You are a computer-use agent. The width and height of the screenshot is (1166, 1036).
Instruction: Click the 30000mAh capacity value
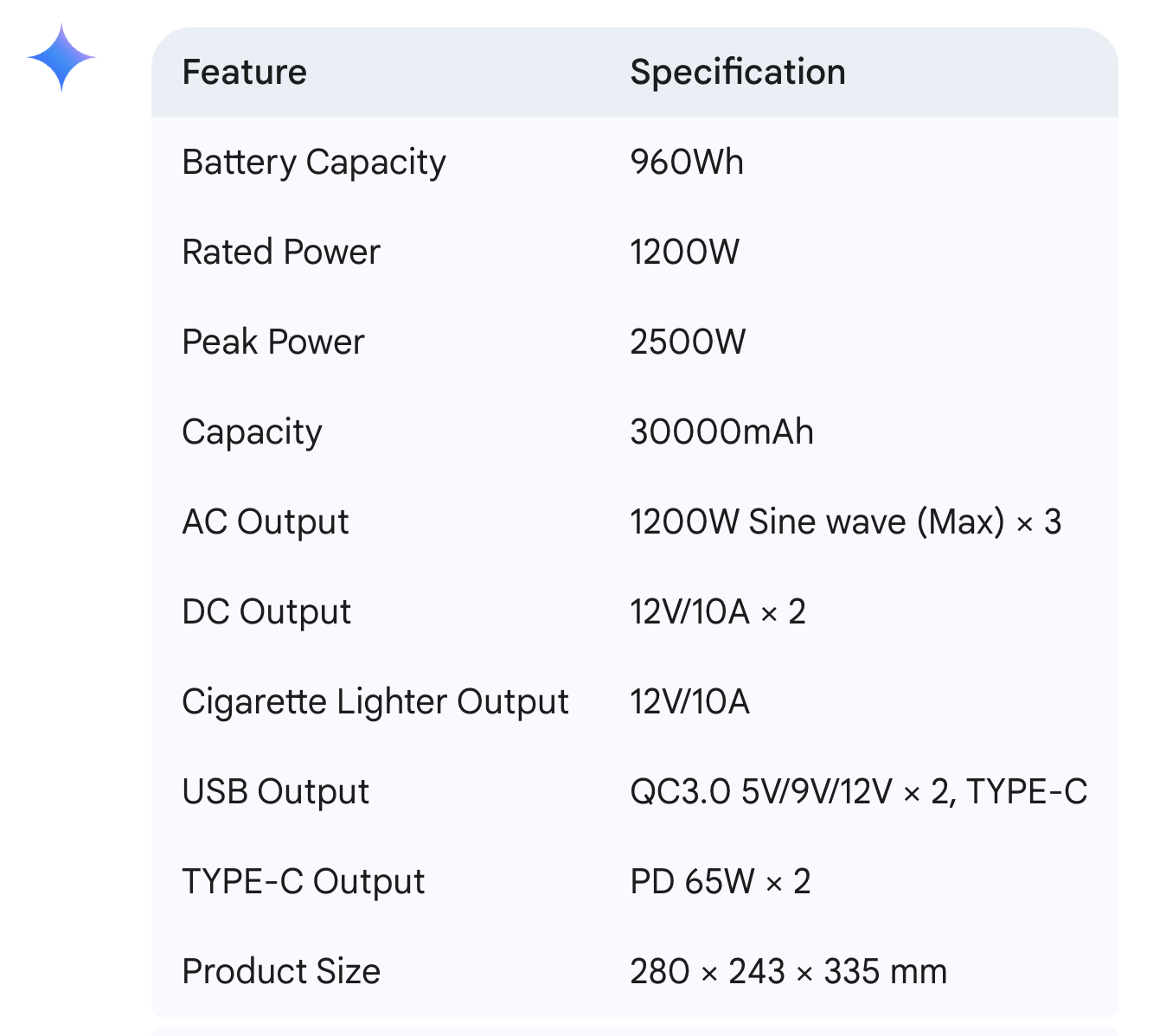point(721,432)
